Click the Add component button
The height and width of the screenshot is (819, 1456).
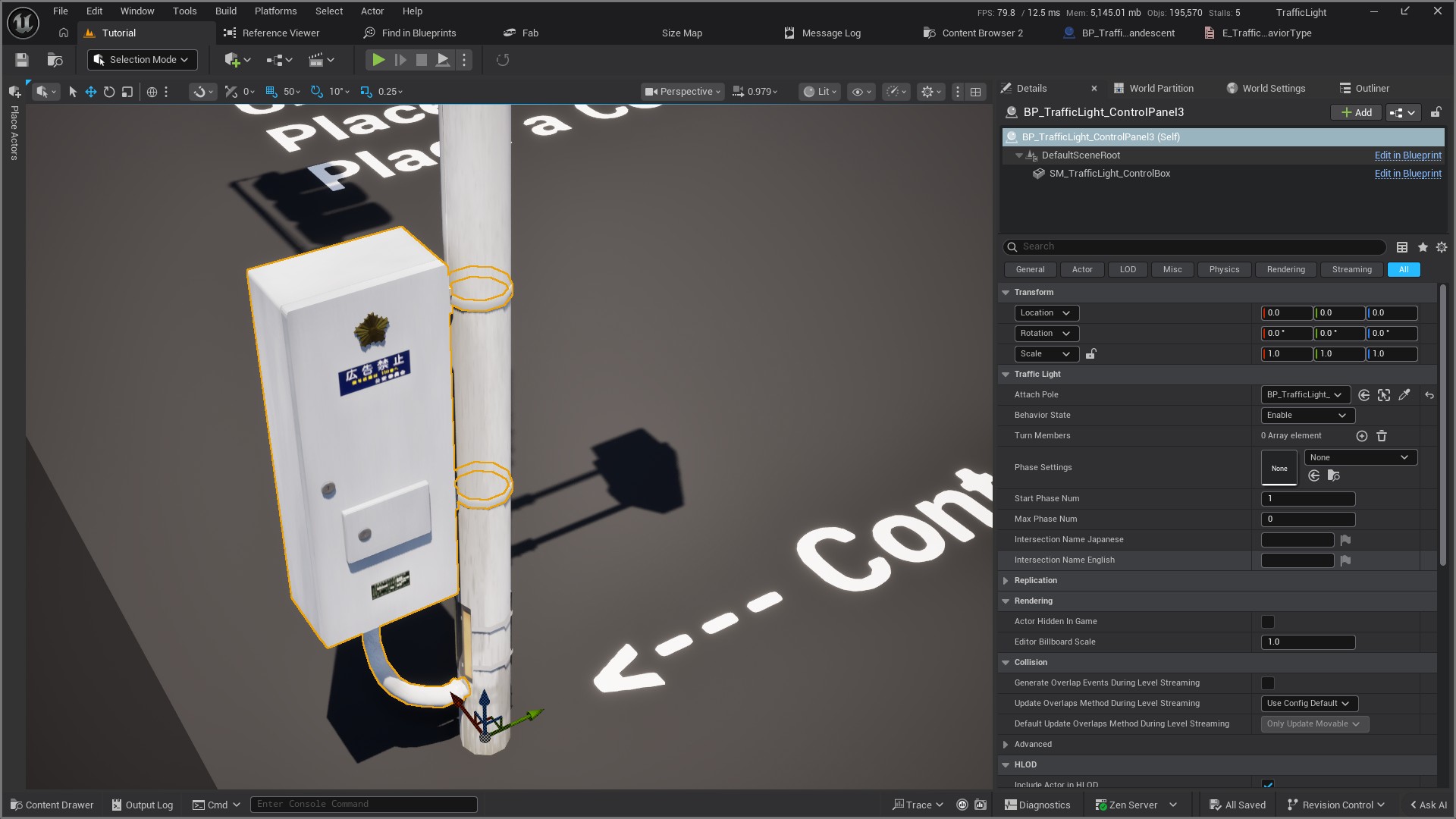[1356, 112]
